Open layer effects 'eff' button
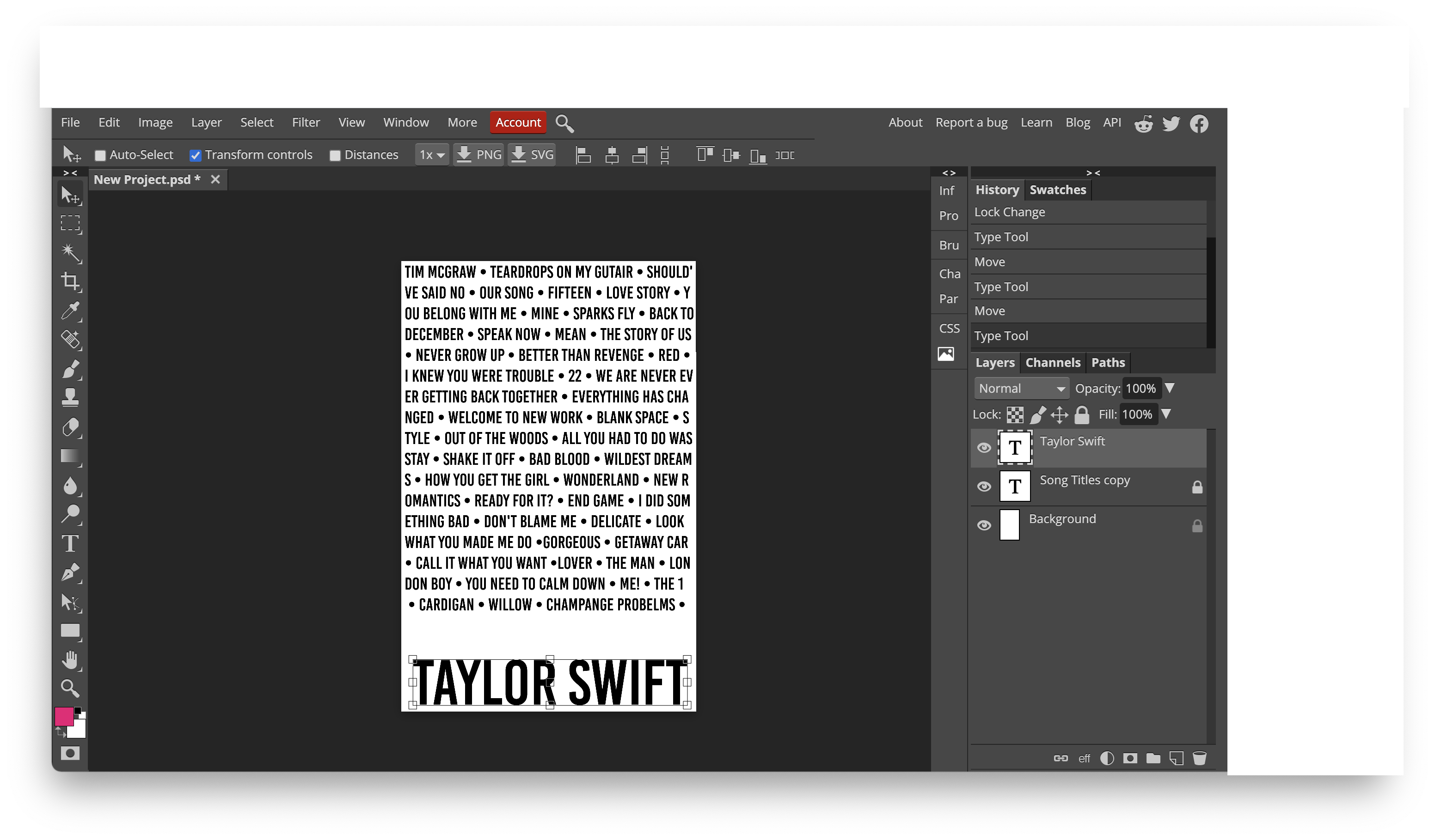 [1084, 759]
